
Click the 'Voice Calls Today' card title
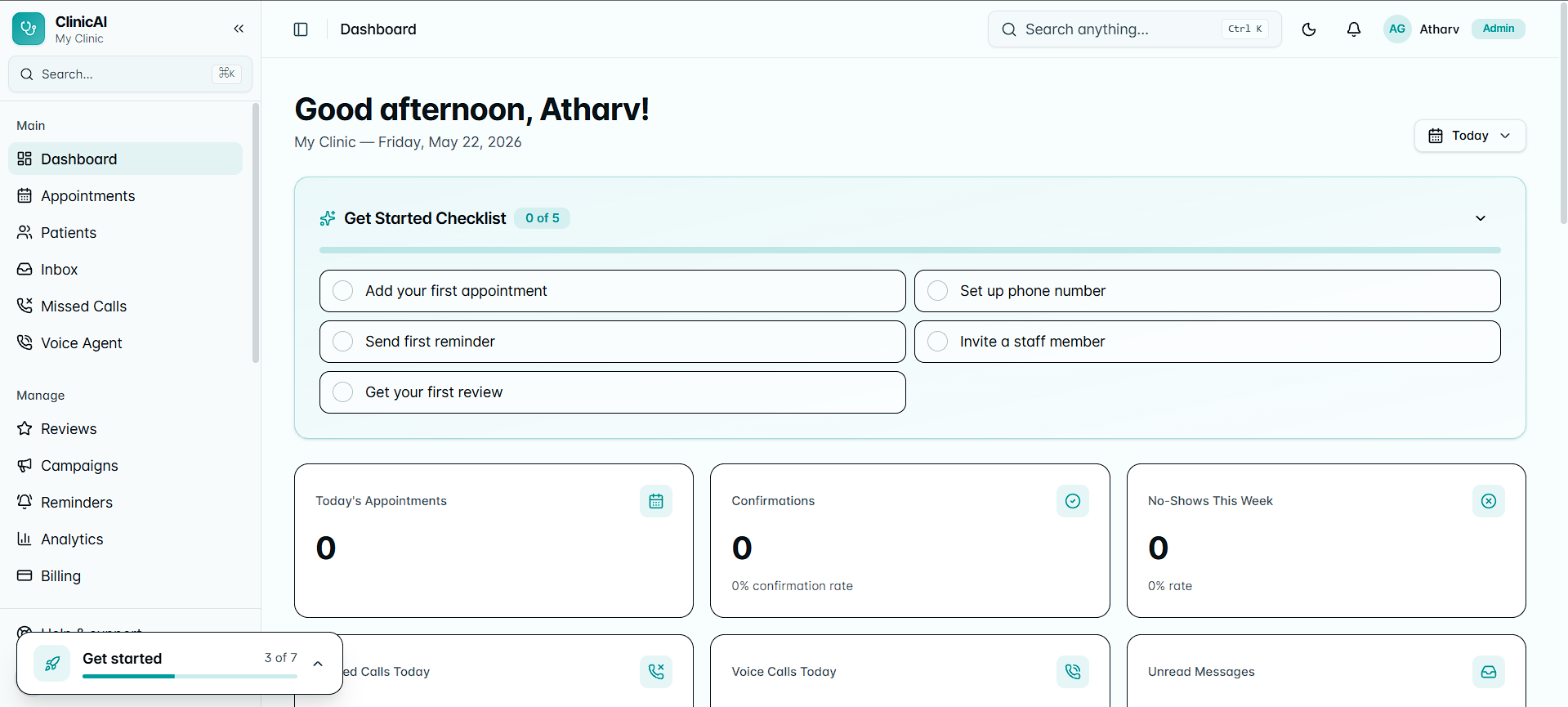(784, 672)
